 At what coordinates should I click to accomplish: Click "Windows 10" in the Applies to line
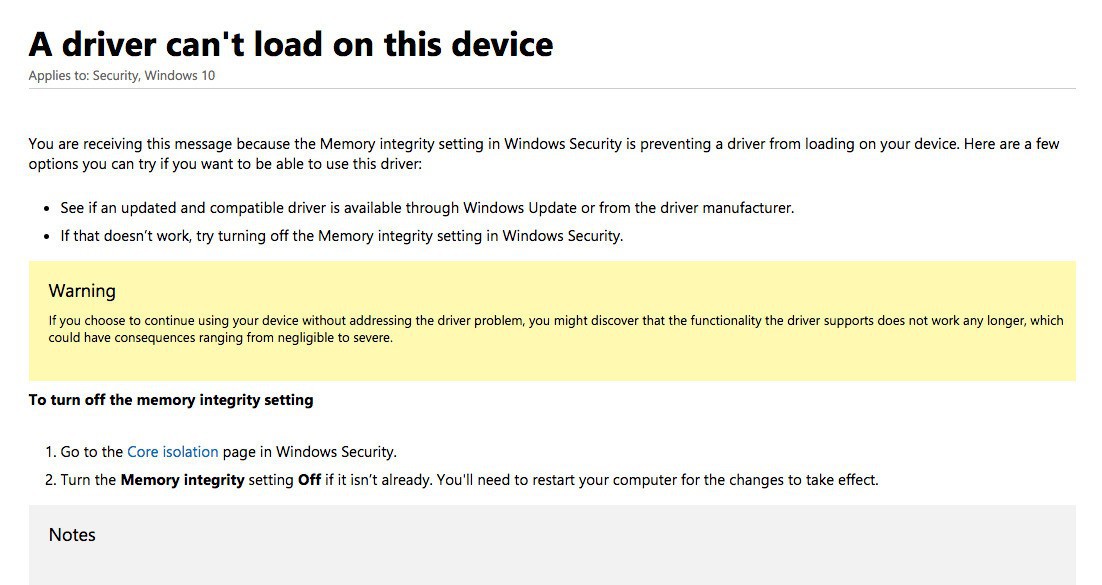click(x=179, y=76)
